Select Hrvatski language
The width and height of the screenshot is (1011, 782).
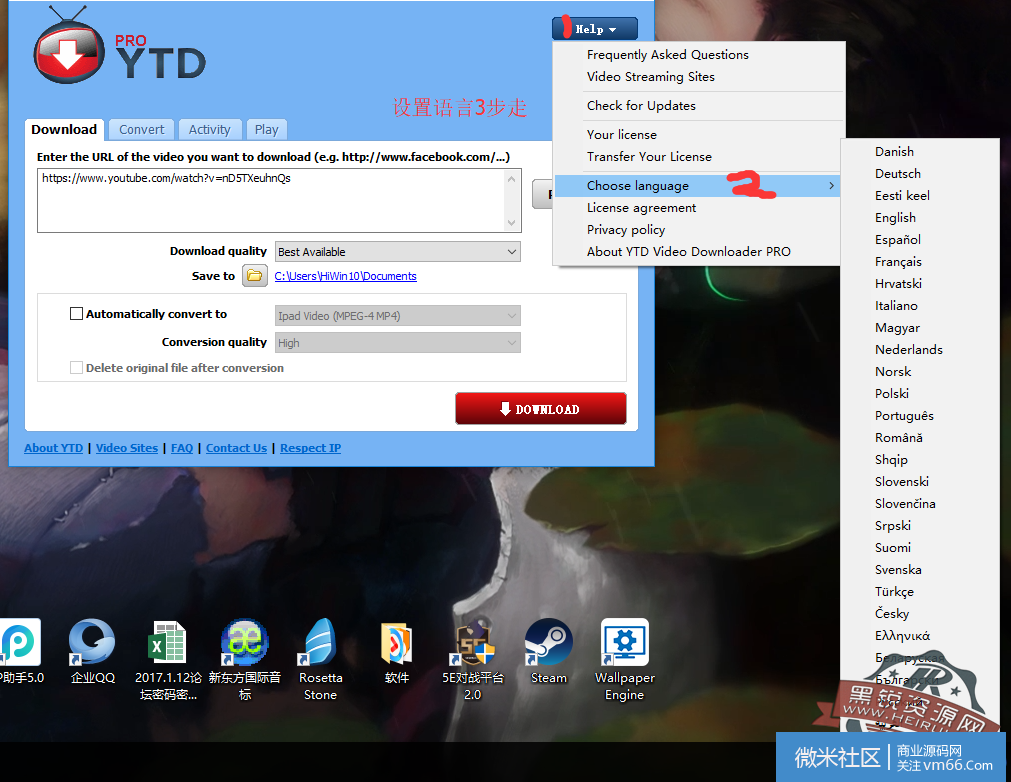[898, 284]
